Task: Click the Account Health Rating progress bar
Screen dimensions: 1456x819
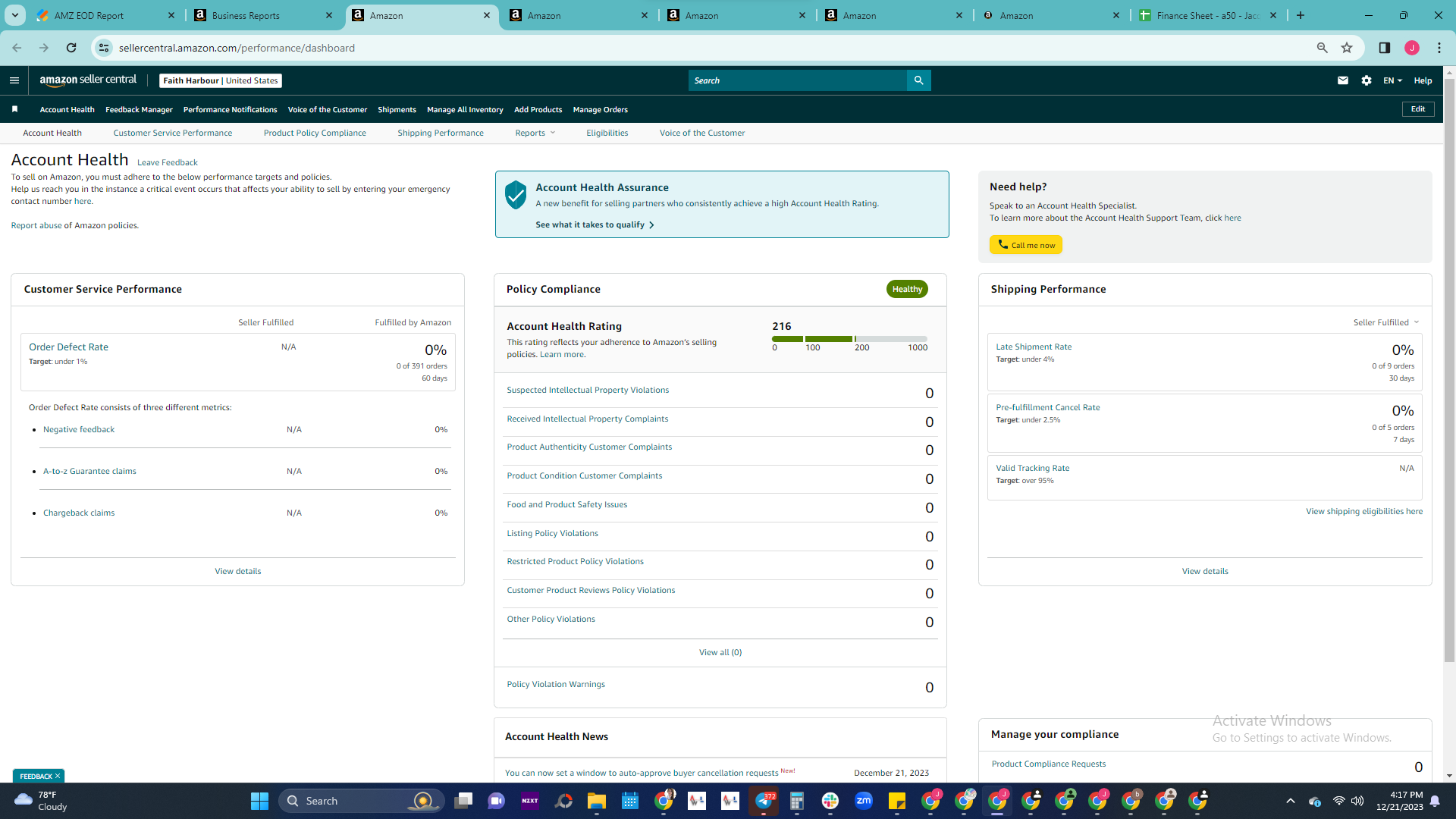Action: (849, 339)
